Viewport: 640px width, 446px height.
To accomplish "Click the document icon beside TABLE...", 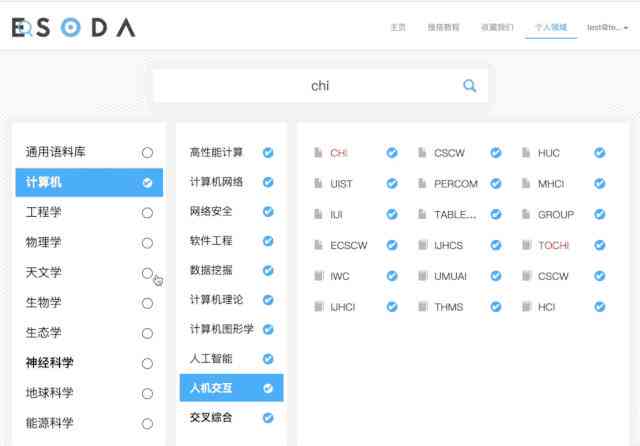I will tap(422, 214).
